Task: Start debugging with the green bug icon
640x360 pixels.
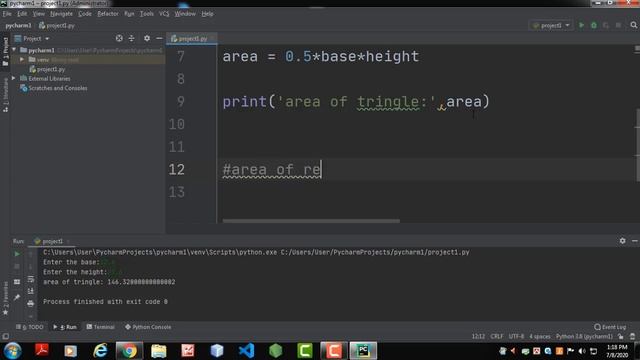Action: (594, 25)
